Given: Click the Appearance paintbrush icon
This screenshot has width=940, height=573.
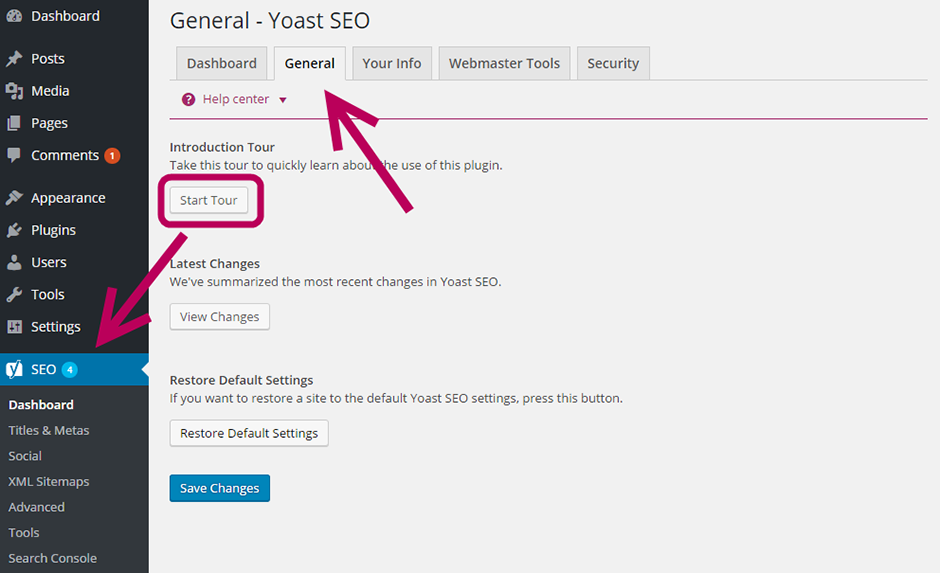Looking at the screenshot, I should pos(14,198).
